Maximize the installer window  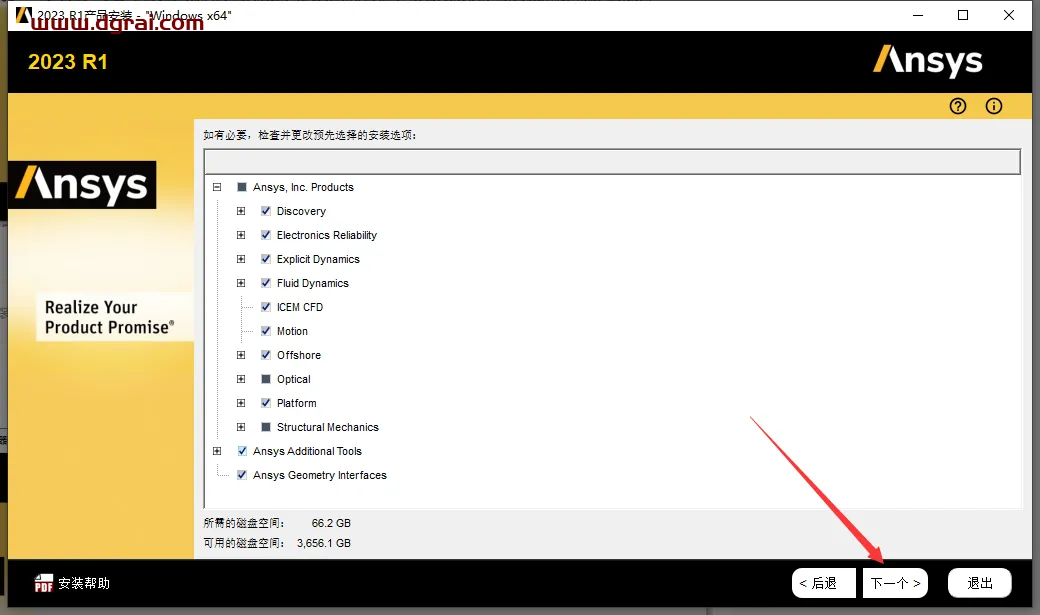pyautogui.click(x=963, y=15)
